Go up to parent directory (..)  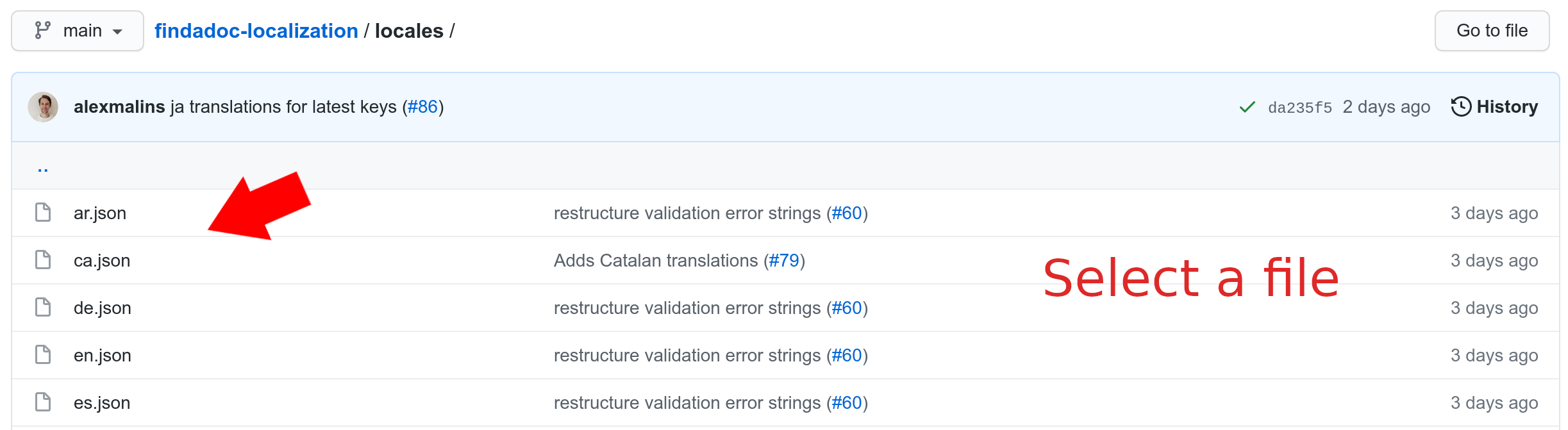(43, 168)
